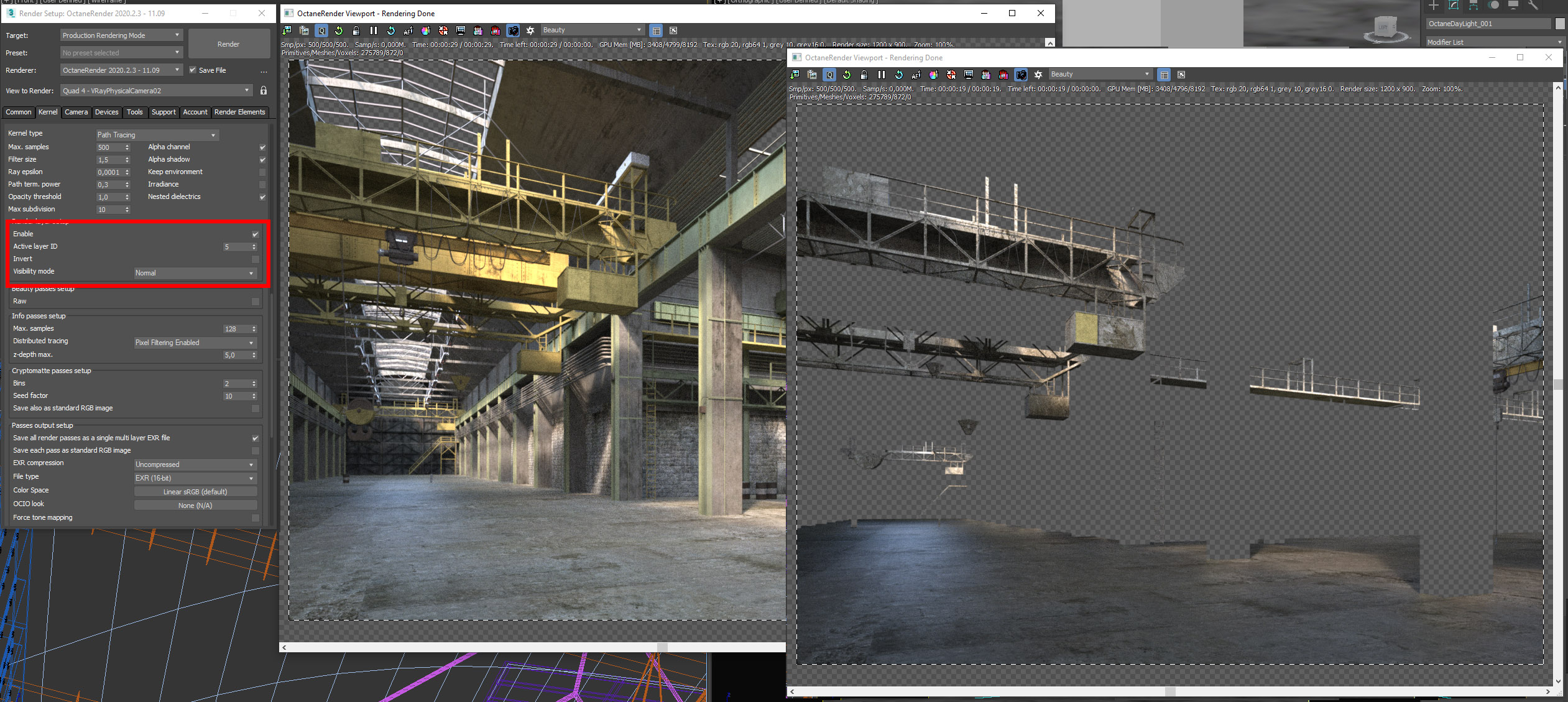Open the Kernel type dropdown

(x=157, y=135)
